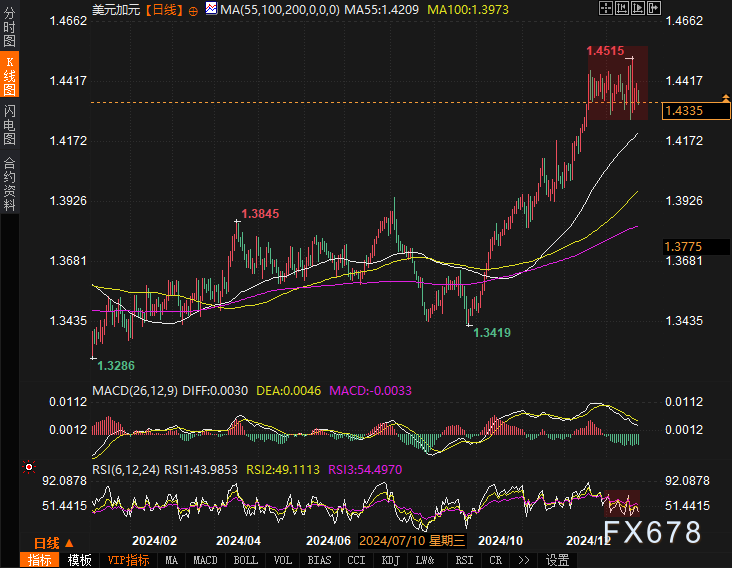The image size is (732, 568).
Task: Open the 设置 settings button
Action: point(557,560)
